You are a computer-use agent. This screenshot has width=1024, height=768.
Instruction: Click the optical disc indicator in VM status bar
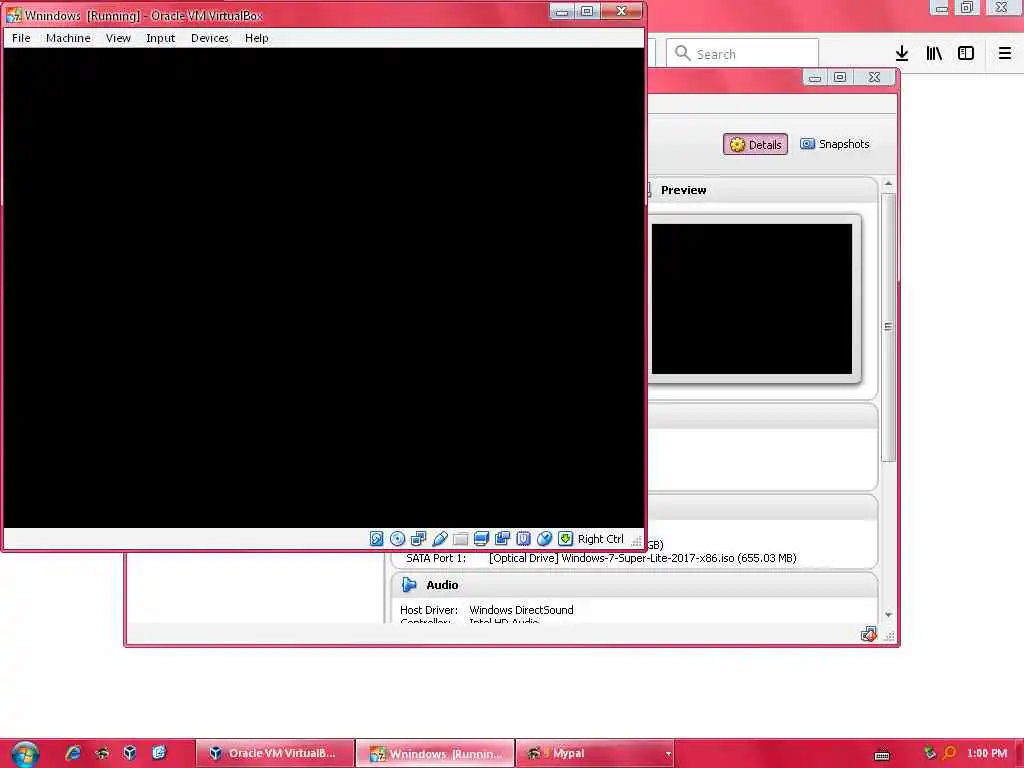[397, 539]
